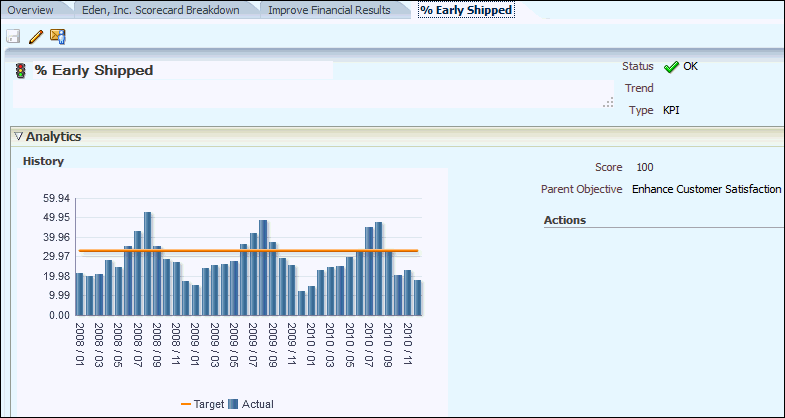Click the orange target line in chart

(x=248, y=250)
